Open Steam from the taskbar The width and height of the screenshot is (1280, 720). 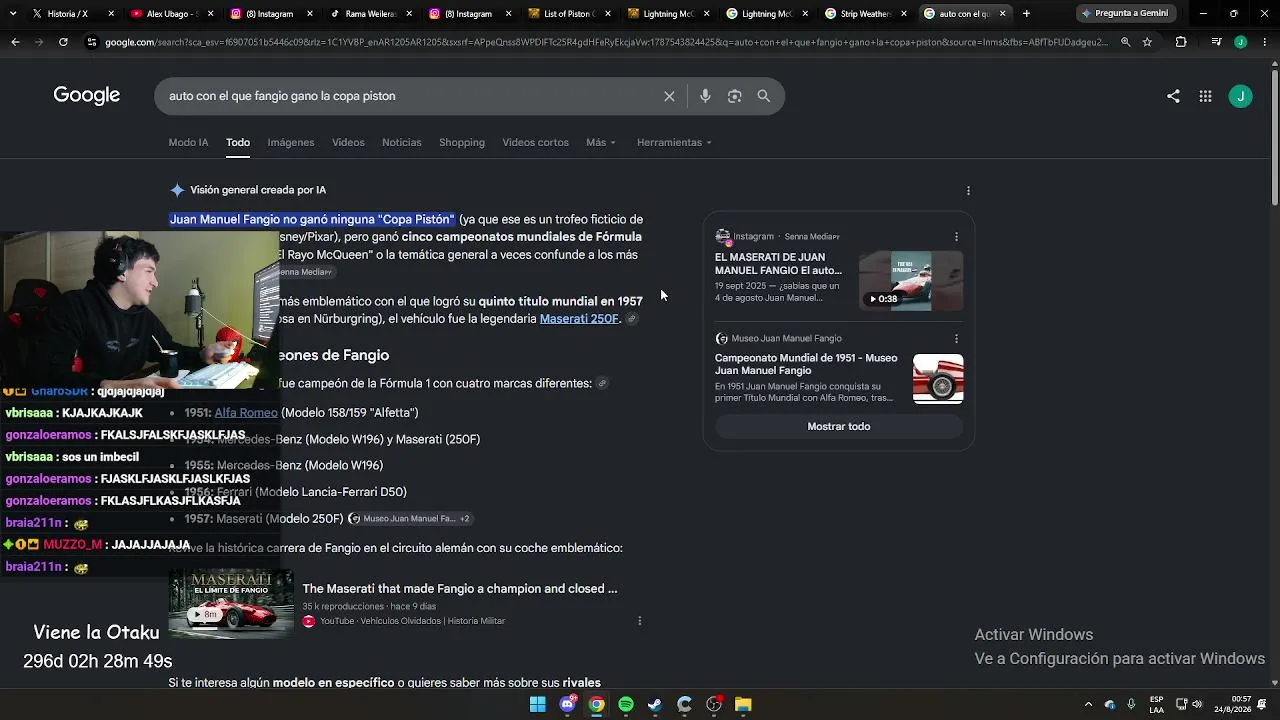click(655, 704)
